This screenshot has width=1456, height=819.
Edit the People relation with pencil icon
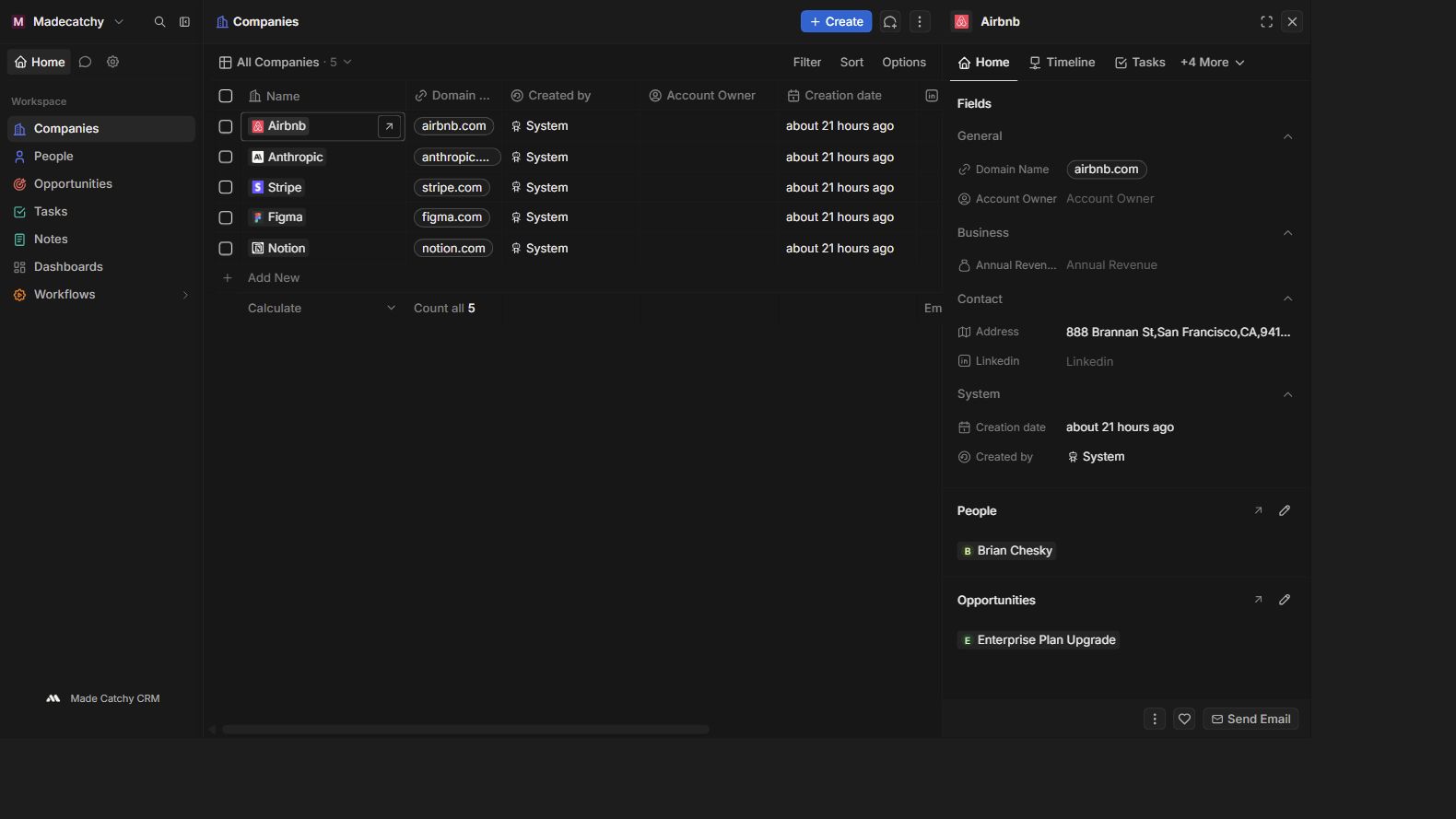tap(1285, 510)
